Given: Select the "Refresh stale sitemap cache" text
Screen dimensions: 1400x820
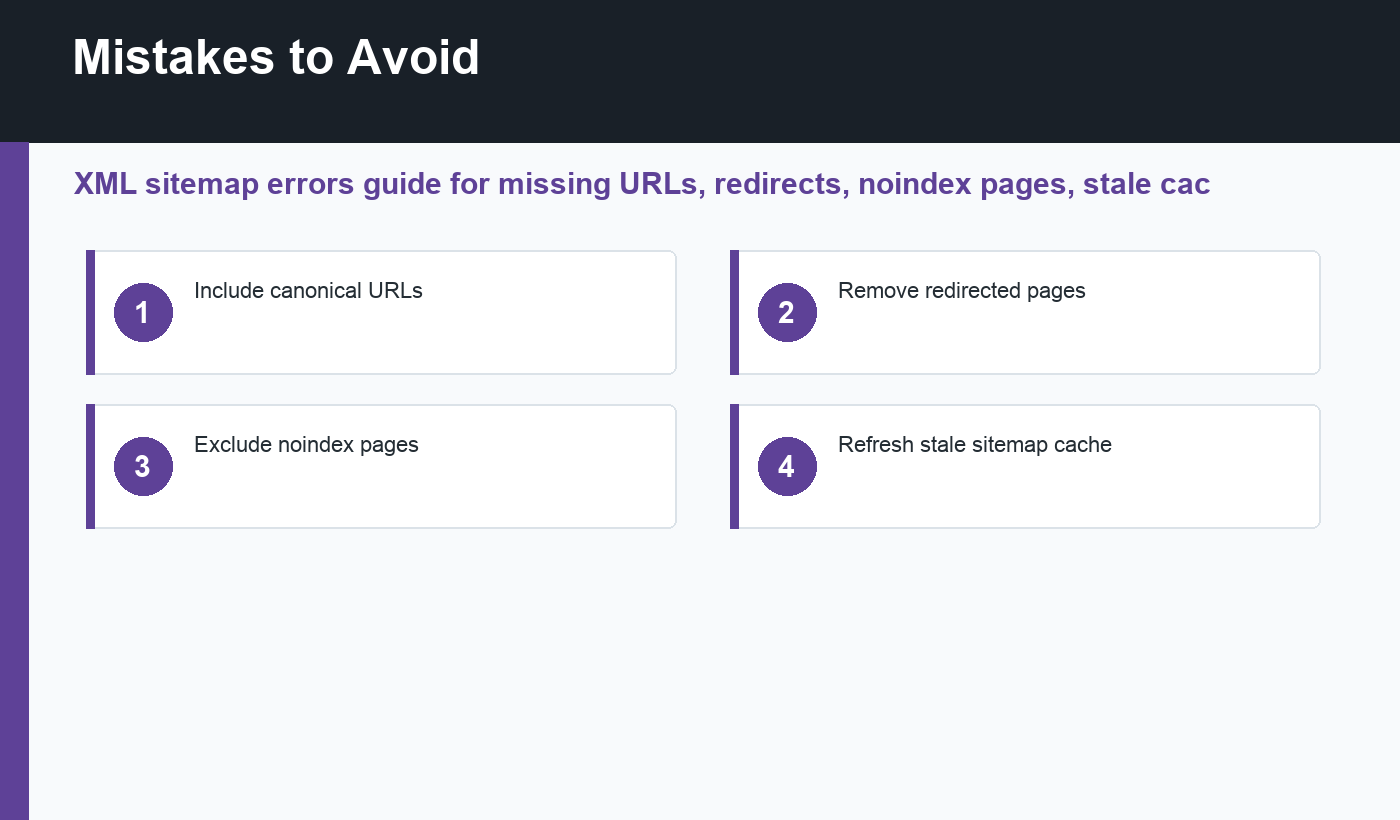Looking at the screenshot, I should pos(975,445).
